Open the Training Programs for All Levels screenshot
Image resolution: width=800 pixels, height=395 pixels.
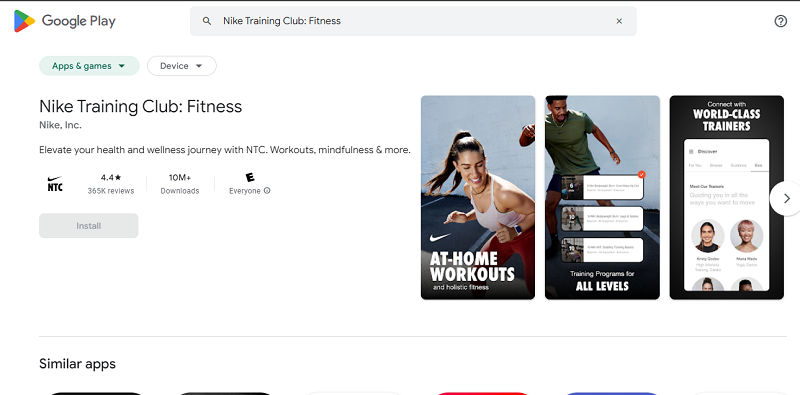pyautogui.click(x=603, y=198)
